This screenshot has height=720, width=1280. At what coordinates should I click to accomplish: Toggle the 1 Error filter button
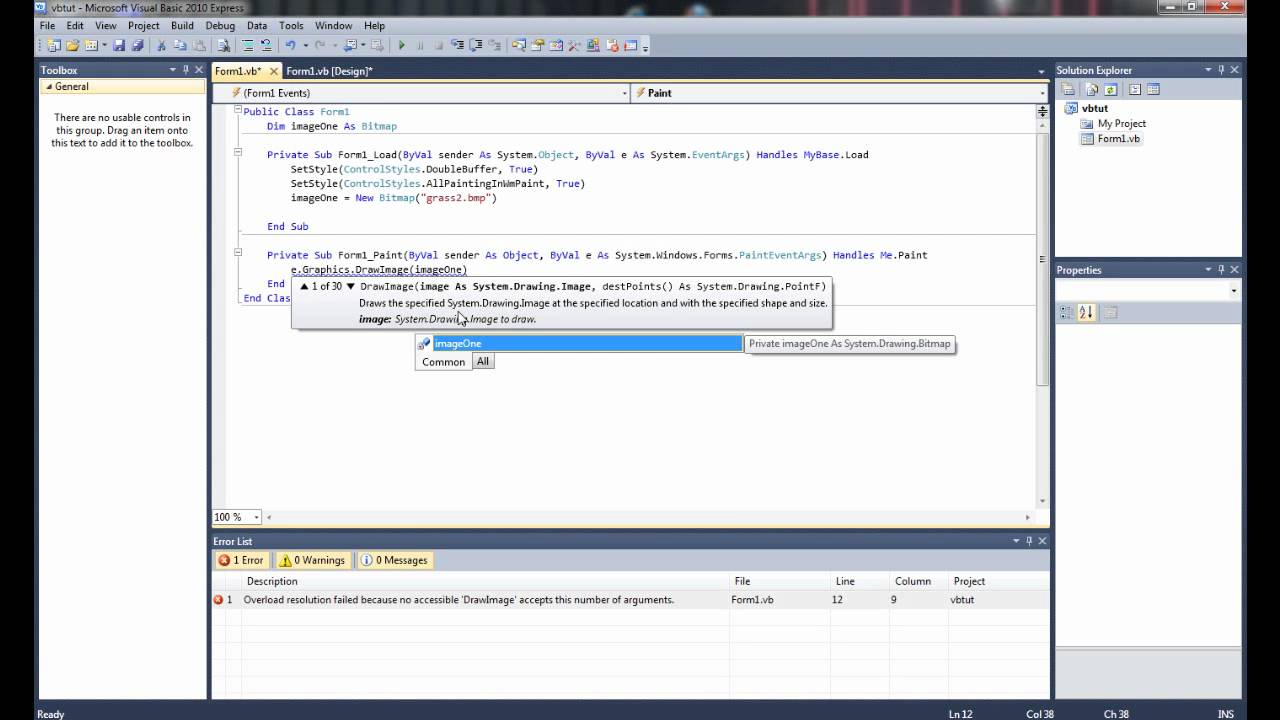click(x=241, y=560)
